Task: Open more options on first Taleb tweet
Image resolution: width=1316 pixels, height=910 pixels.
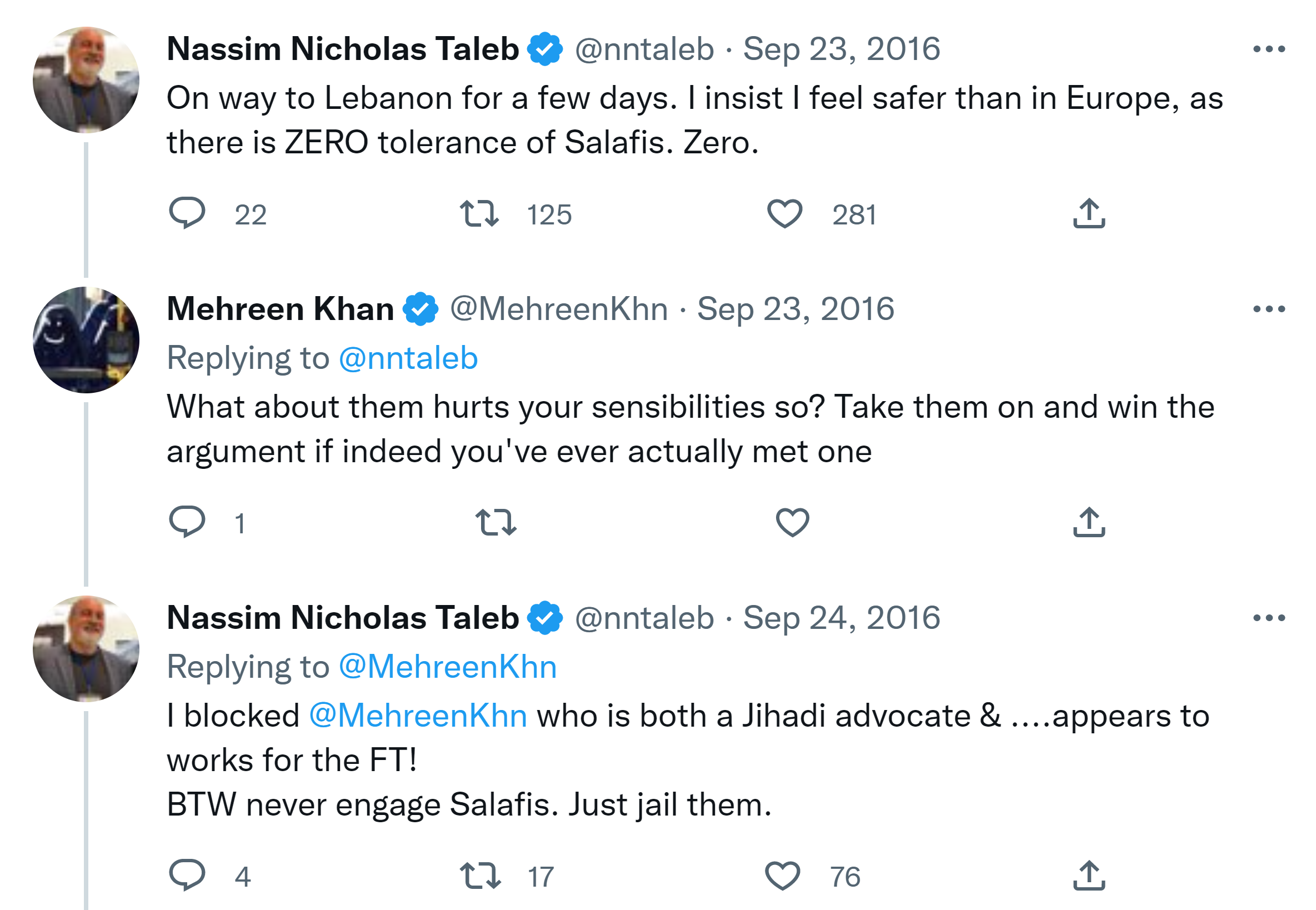Action: [x=1269, y=49]
